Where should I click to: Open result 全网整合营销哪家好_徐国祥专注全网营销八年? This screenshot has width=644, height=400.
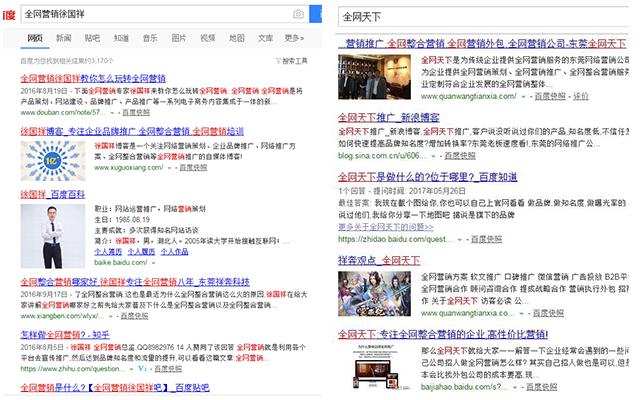[135, 282]
